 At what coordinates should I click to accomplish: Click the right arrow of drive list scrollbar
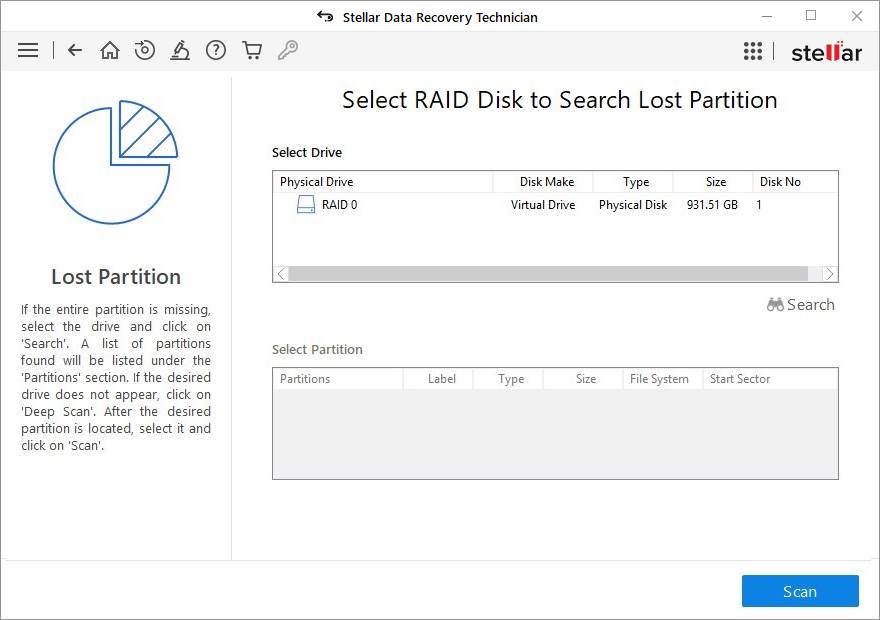tap(830, 274)
